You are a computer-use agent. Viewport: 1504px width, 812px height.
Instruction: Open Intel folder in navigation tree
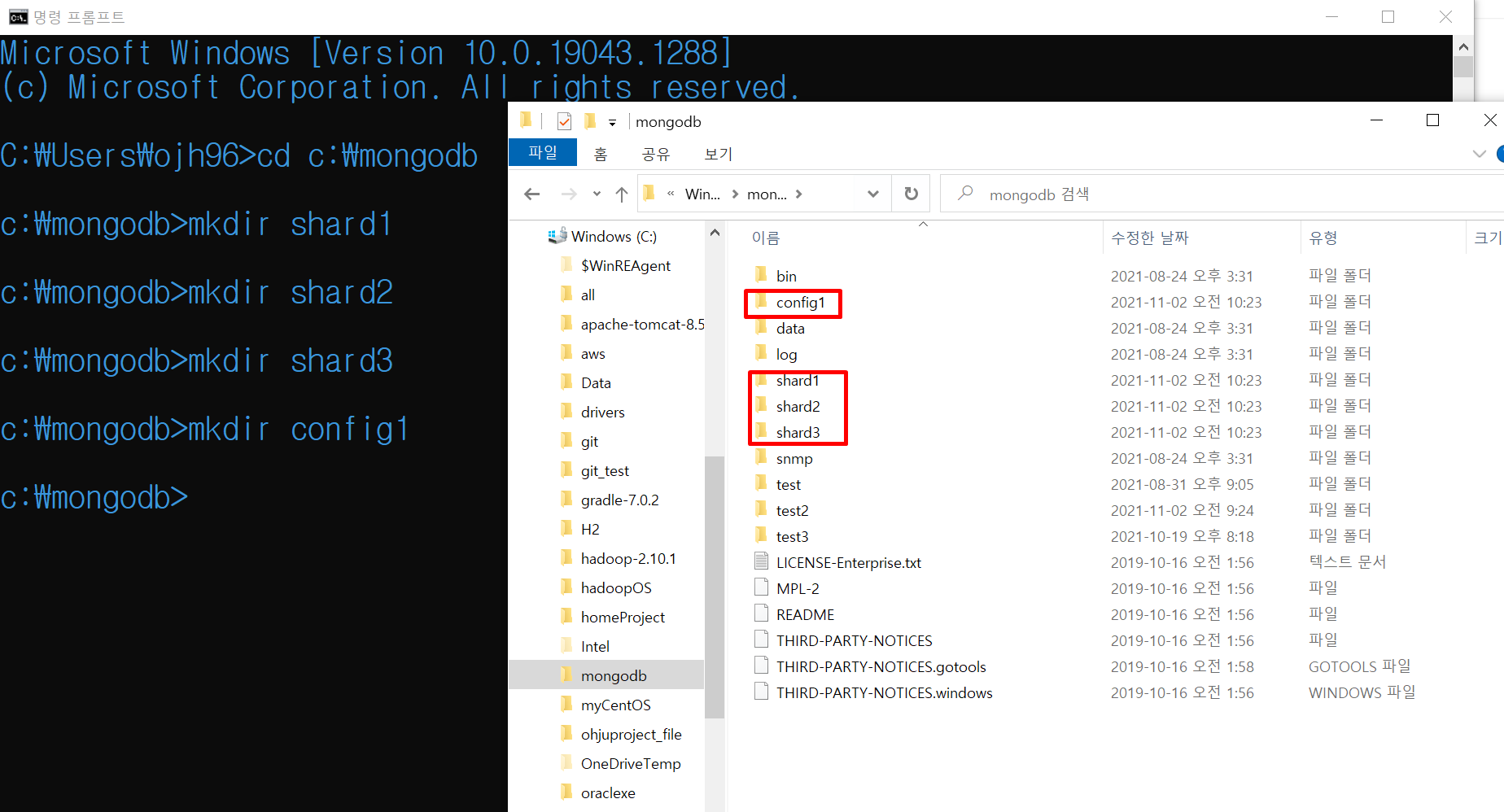coord(595,647)
